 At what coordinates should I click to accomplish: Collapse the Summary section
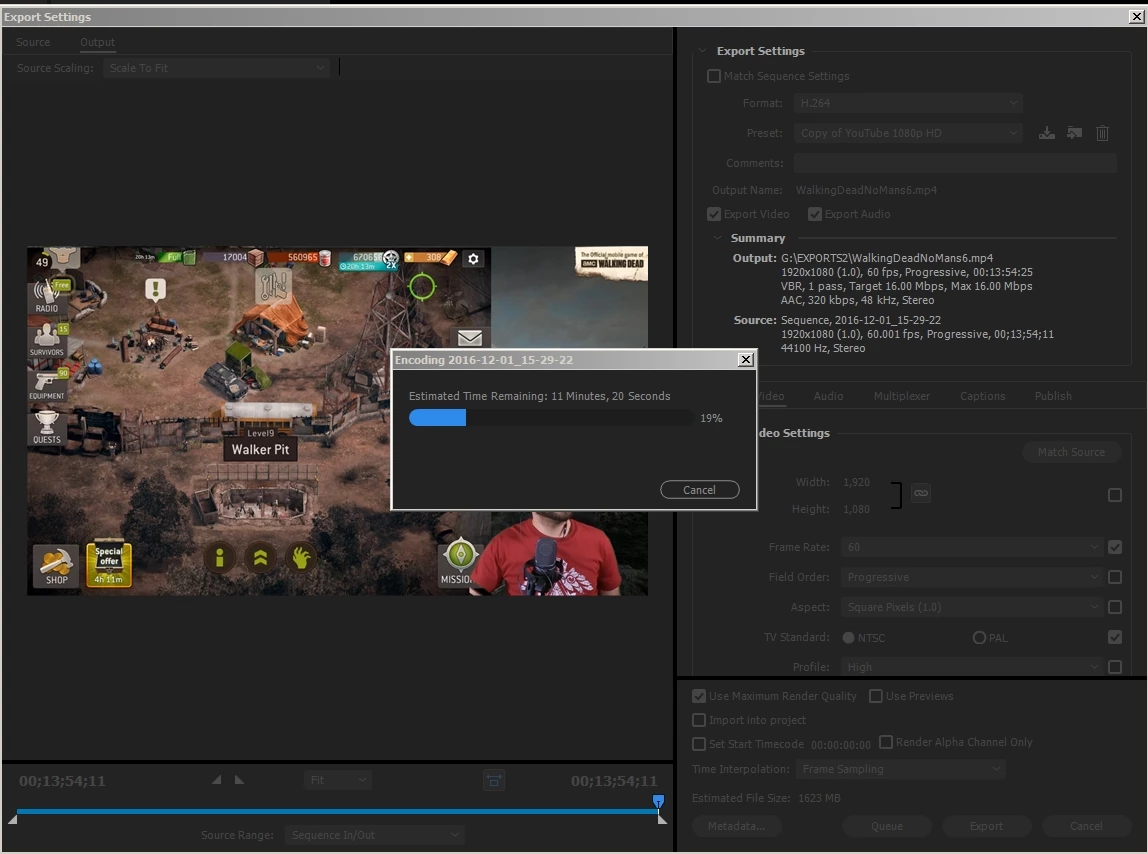pos(717,238)
